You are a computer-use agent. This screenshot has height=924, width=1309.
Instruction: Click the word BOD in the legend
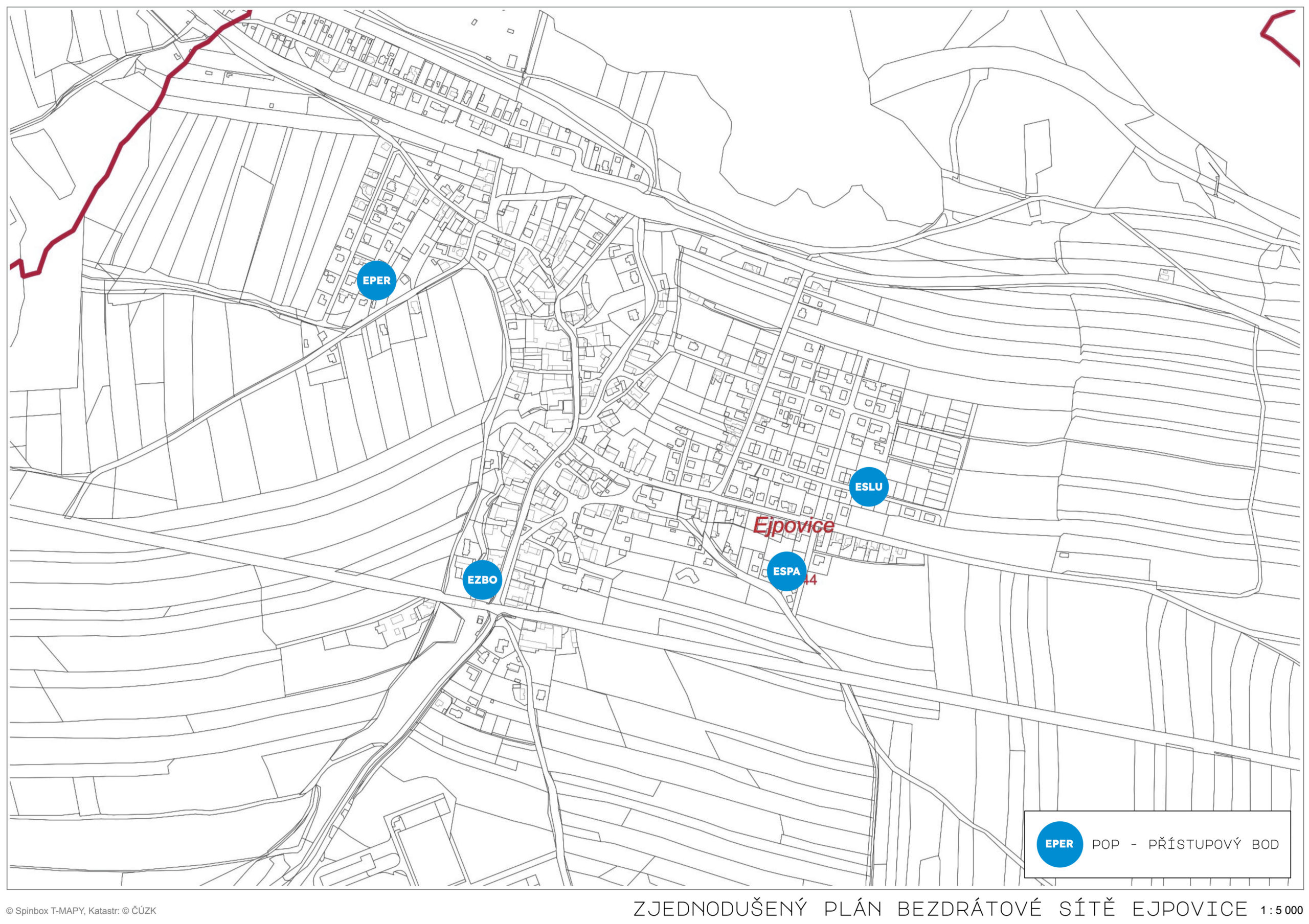point(1265,844)
